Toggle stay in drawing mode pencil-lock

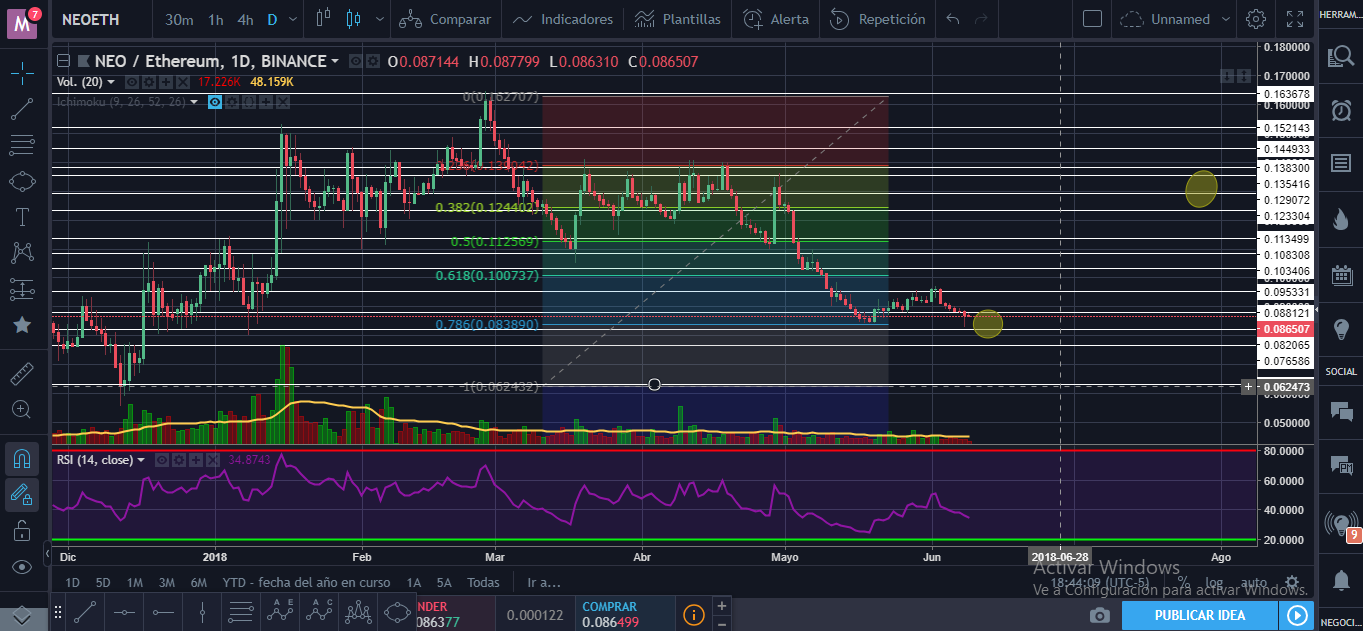click(22, 494)
